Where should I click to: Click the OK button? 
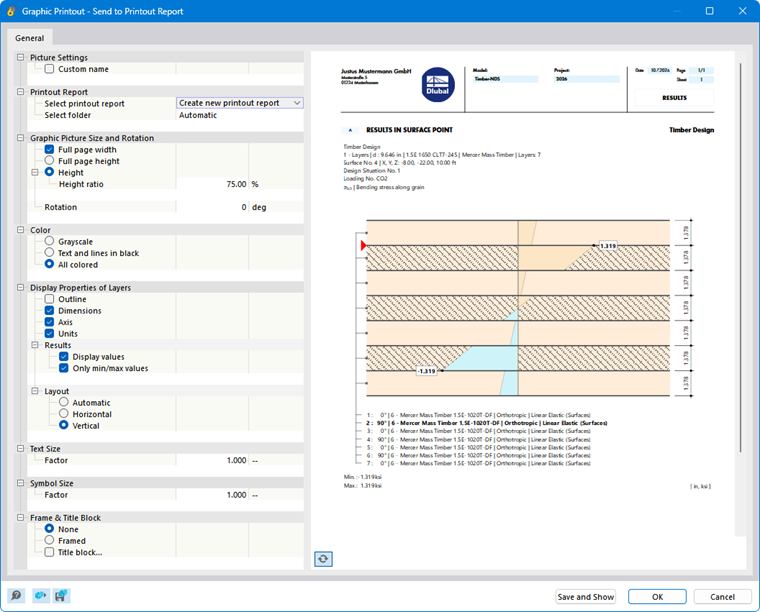[x=657, y=597]
